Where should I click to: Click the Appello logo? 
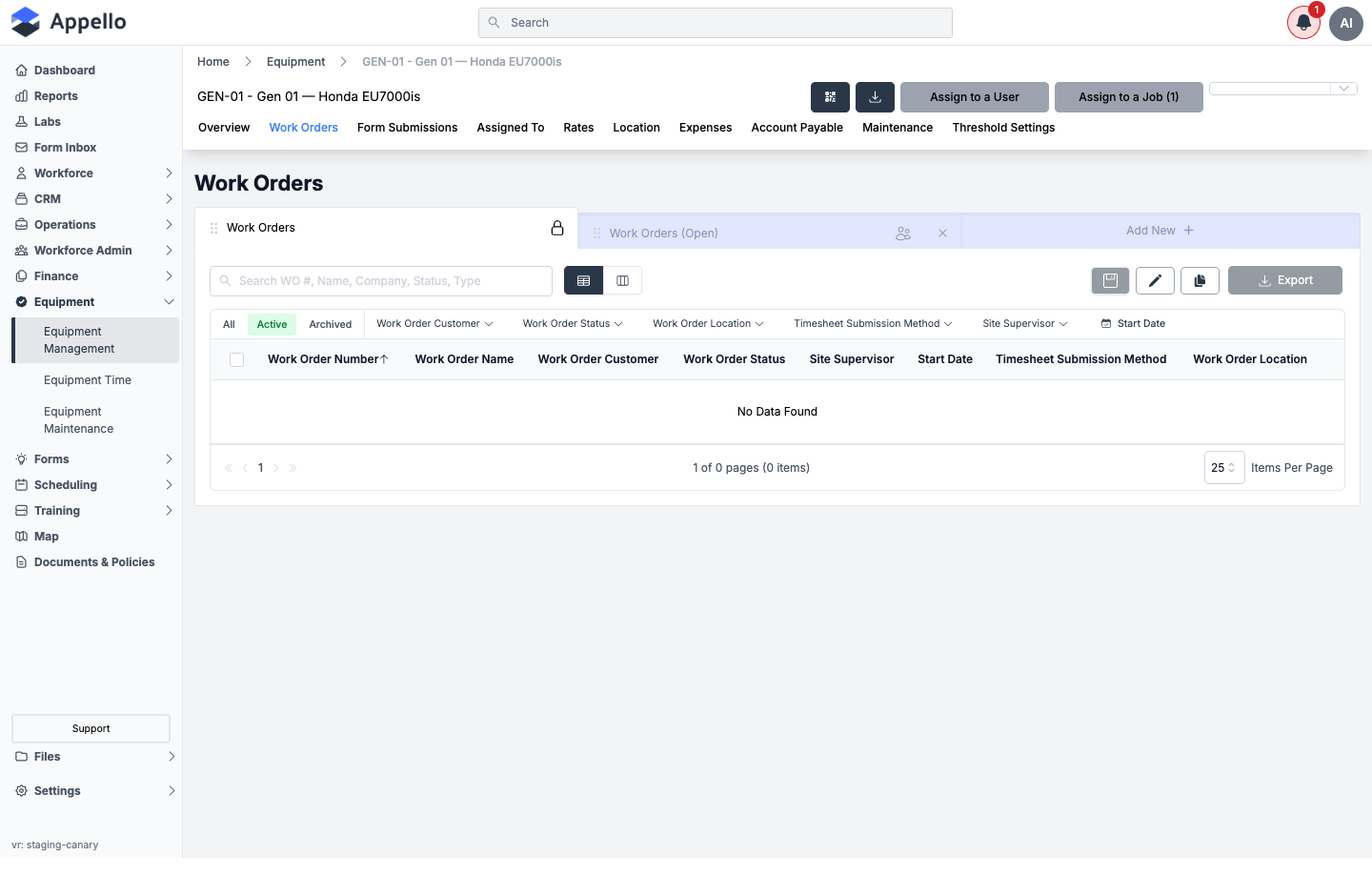(x=69, y=22)
